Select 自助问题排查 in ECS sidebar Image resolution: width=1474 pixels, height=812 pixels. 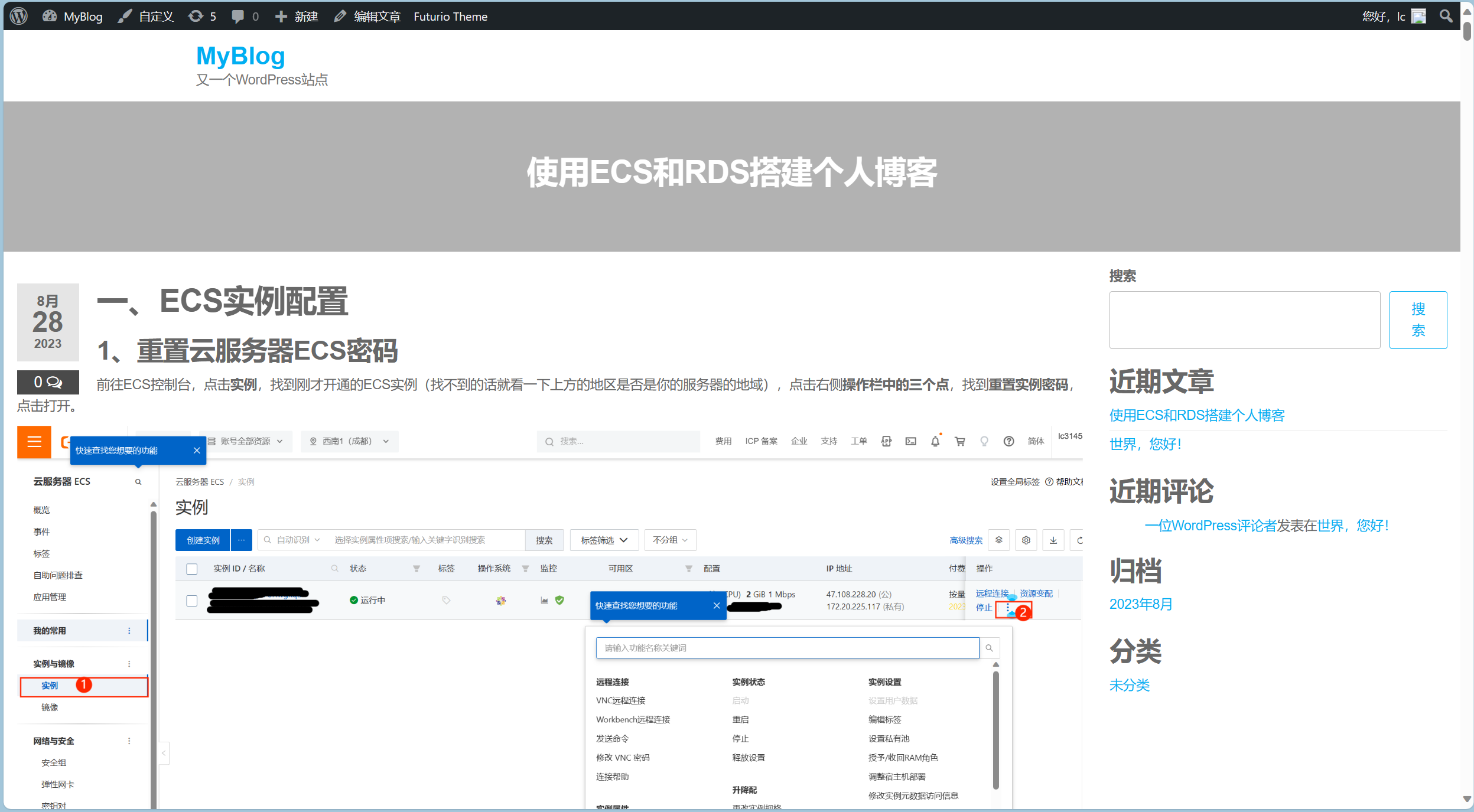click(58, 576)
